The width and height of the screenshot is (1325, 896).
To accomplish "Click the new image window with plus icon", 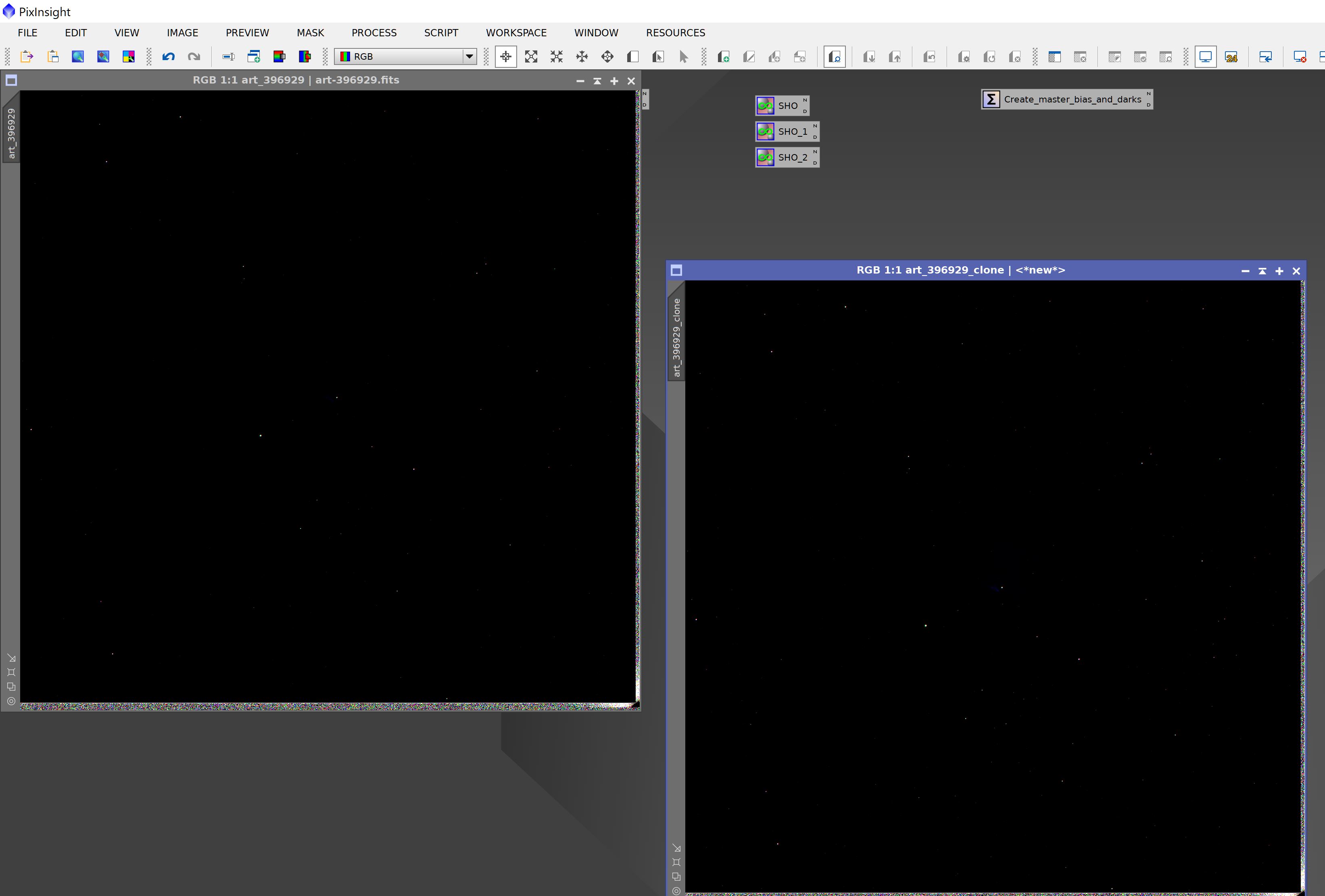I will point(254,56).
